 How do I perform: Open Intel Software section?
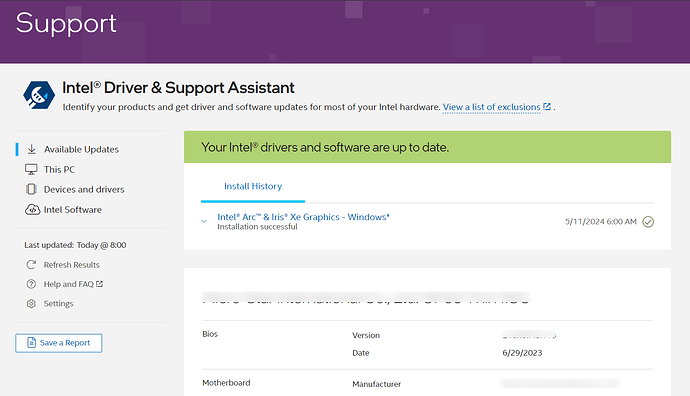point(73,209)
